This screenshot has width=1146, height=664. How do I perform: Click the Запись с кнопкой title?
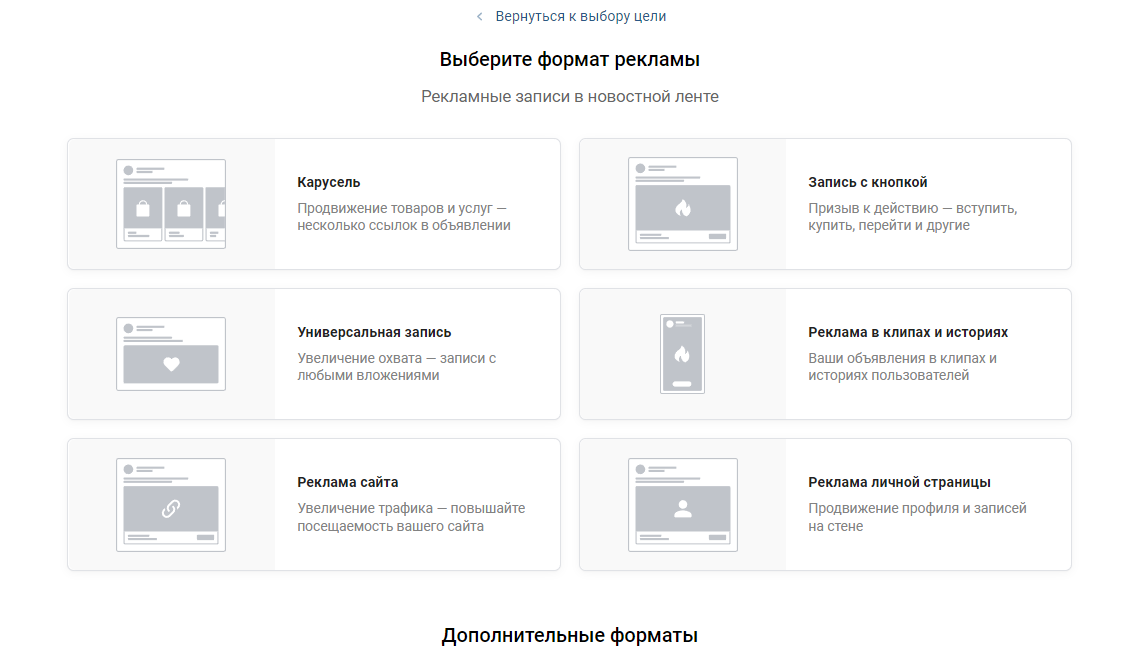(x=868, y=182)
